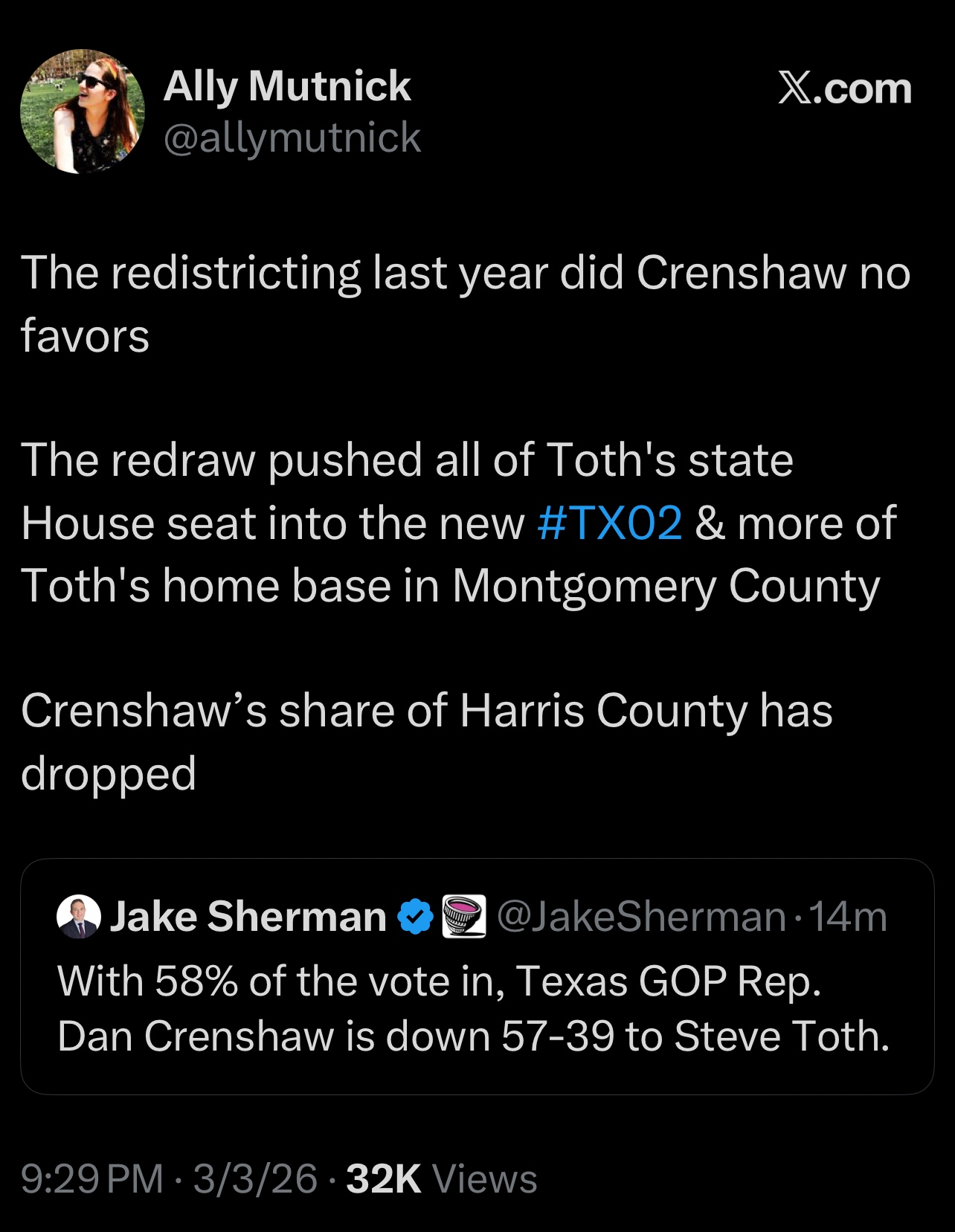
Task: Click Jake Sherman's blue verified badge
Action: pyautogui.click(x=415, y=917)
